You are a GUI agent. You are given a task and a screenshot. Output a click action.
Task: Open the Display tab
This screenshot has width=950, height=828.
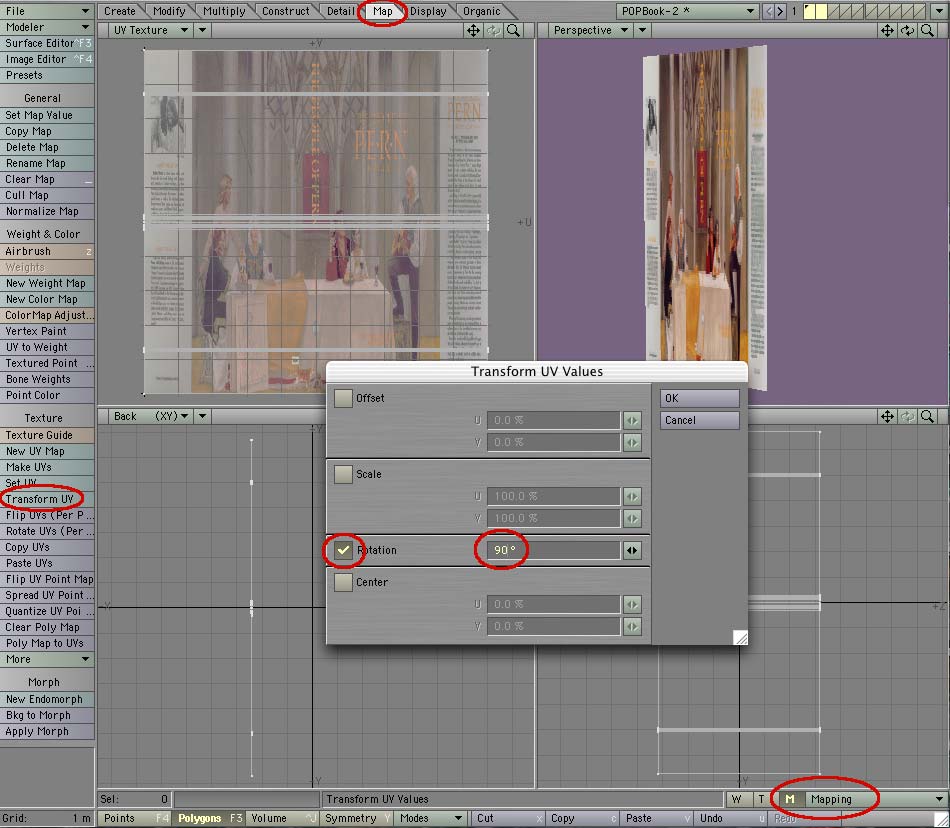point(428,11)
